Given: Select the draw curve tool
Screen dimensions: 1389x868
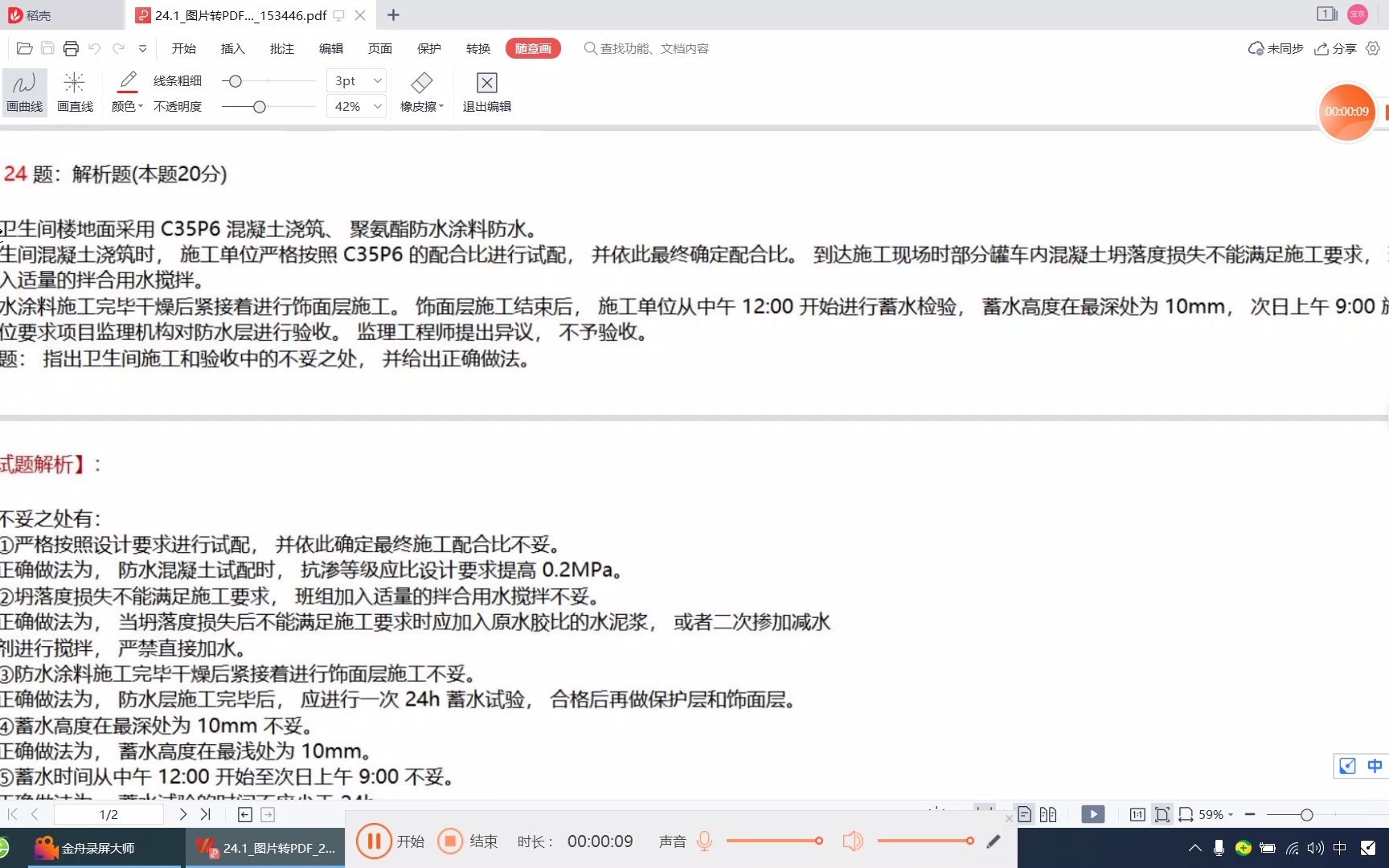Looking at the screenshot, I should point(24,92).
